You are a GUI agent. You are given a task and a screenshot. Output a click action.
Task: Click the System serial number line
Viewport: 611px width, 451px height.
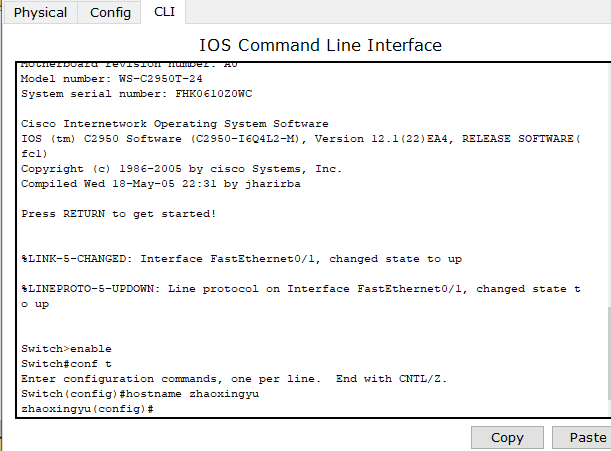pyautogui.click(x=136, y=94)
